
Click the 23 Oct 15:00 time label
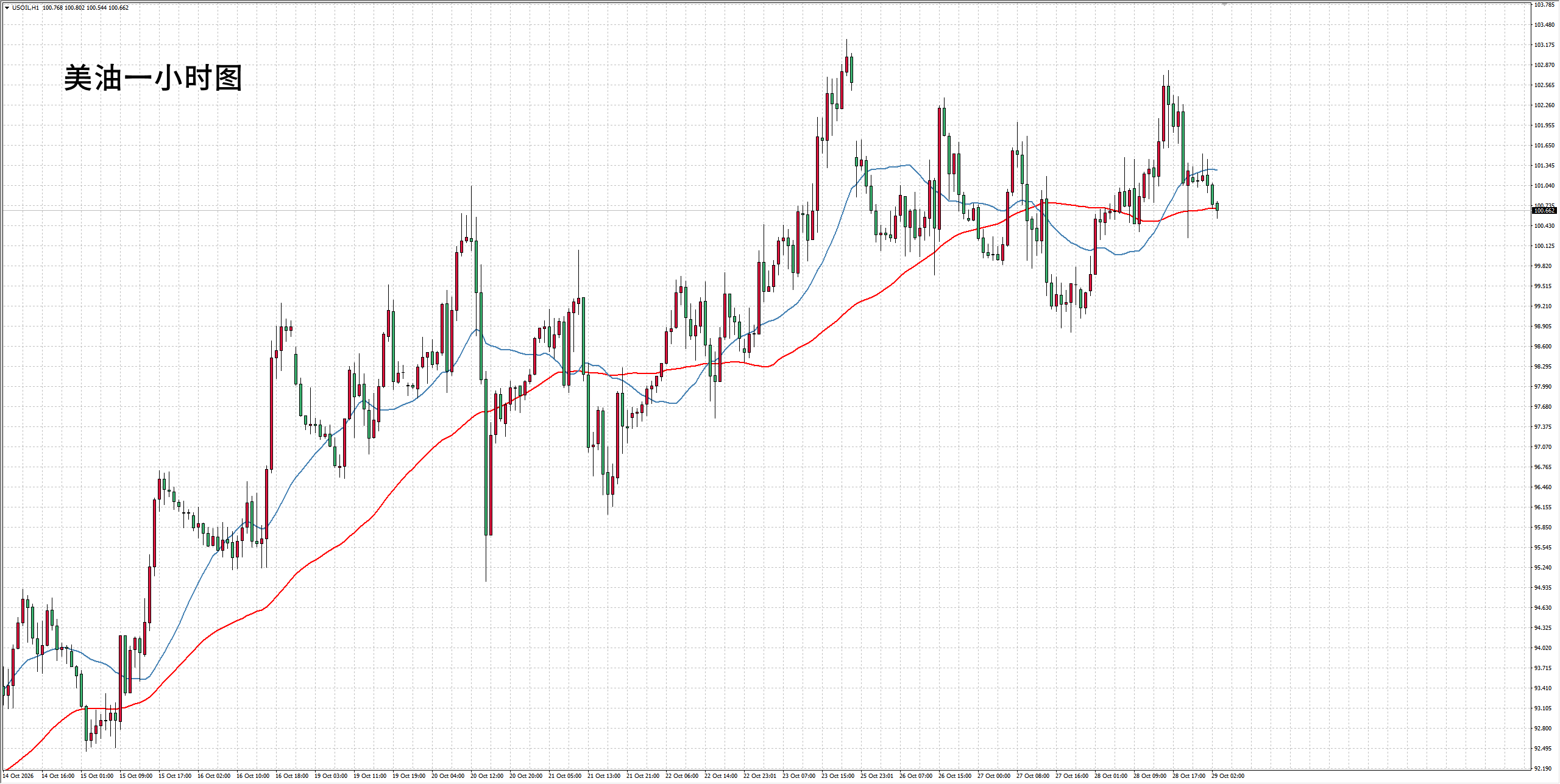(x=838, y=776)
